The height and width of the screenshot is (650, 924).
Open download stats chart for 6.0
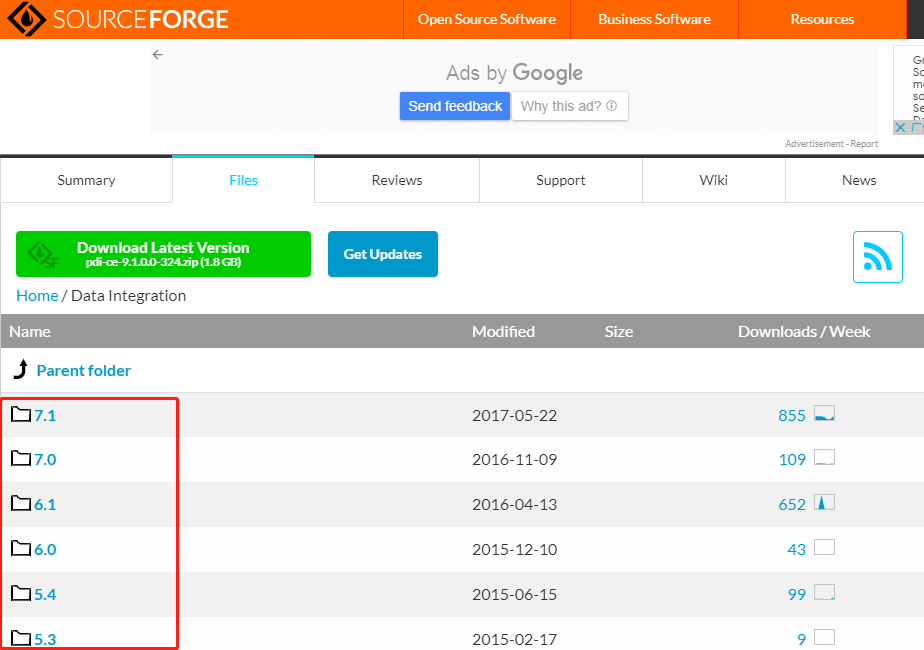[824, 547]
